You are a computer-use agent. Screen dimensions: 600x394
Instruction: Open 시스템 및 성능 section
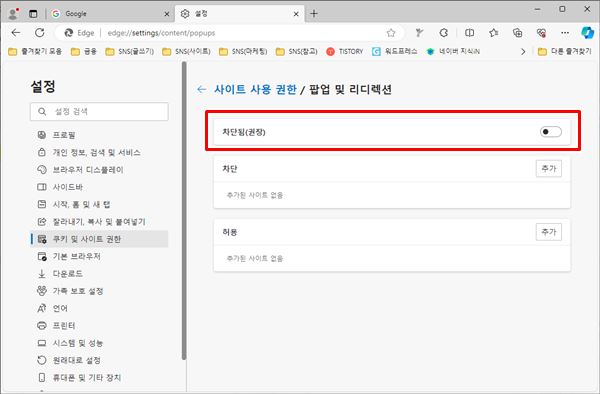(99, 343)
